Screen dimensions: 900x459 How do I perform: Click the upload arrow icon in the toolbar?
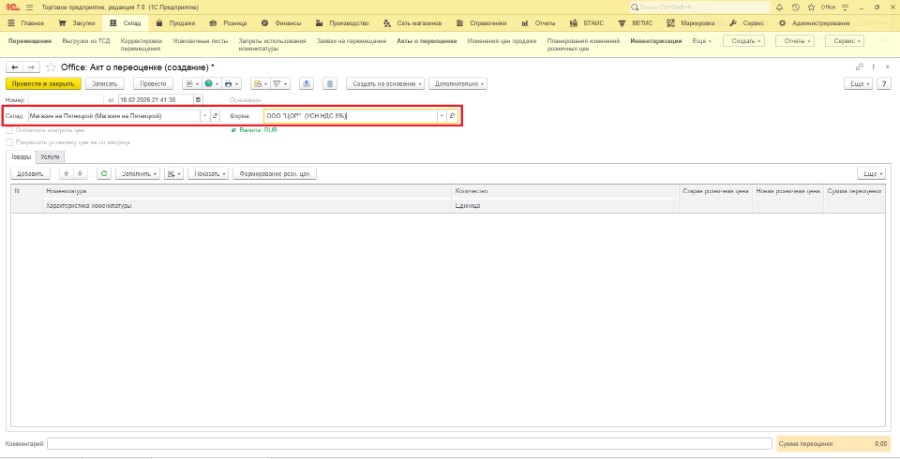307,84
